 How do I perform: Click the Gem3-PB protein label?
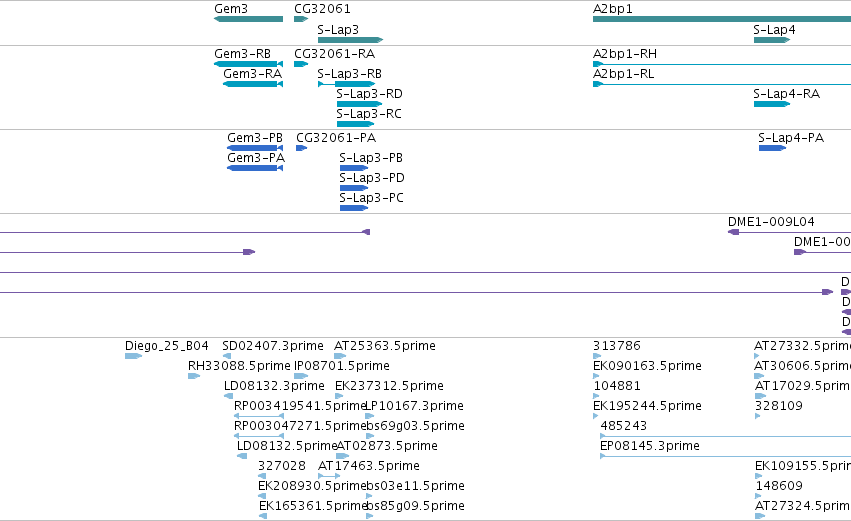255,138
